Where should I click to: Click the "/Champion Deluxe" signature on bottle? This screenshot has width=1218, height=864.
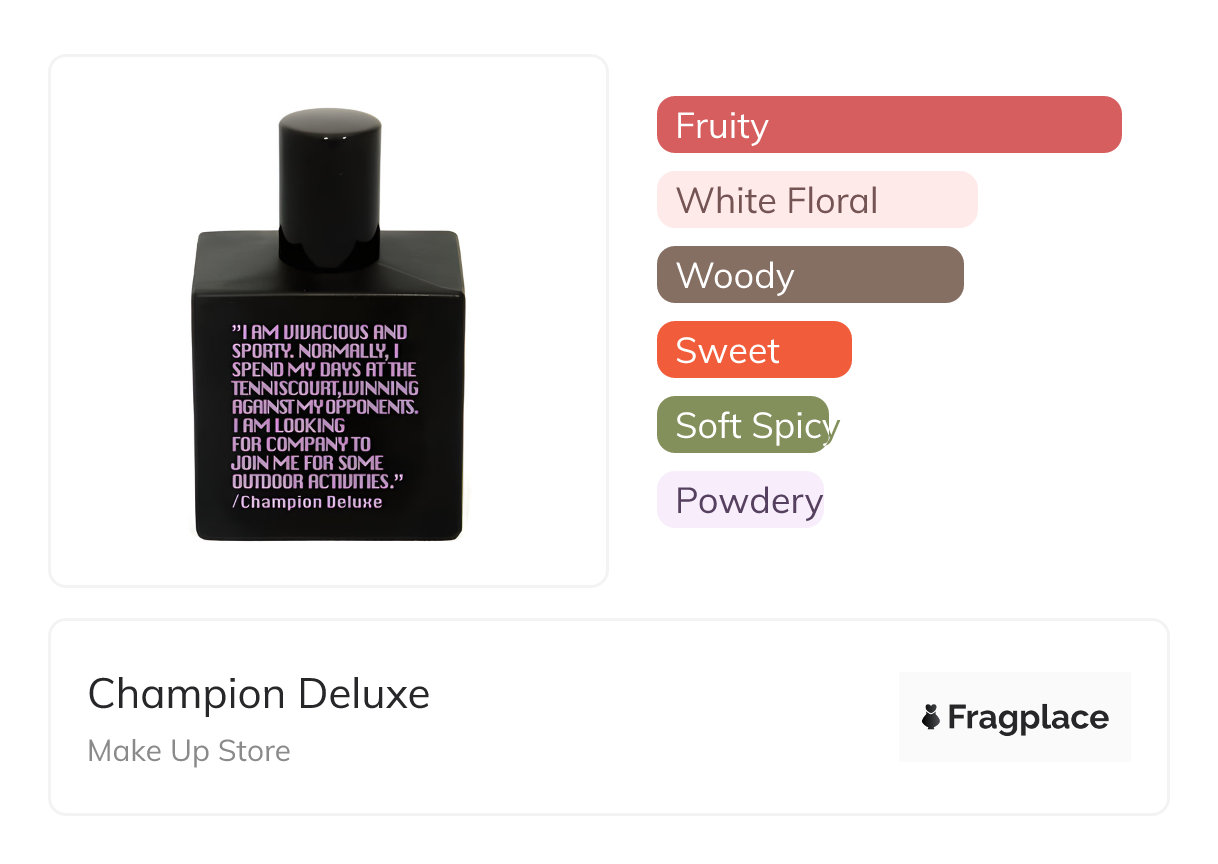307,502
